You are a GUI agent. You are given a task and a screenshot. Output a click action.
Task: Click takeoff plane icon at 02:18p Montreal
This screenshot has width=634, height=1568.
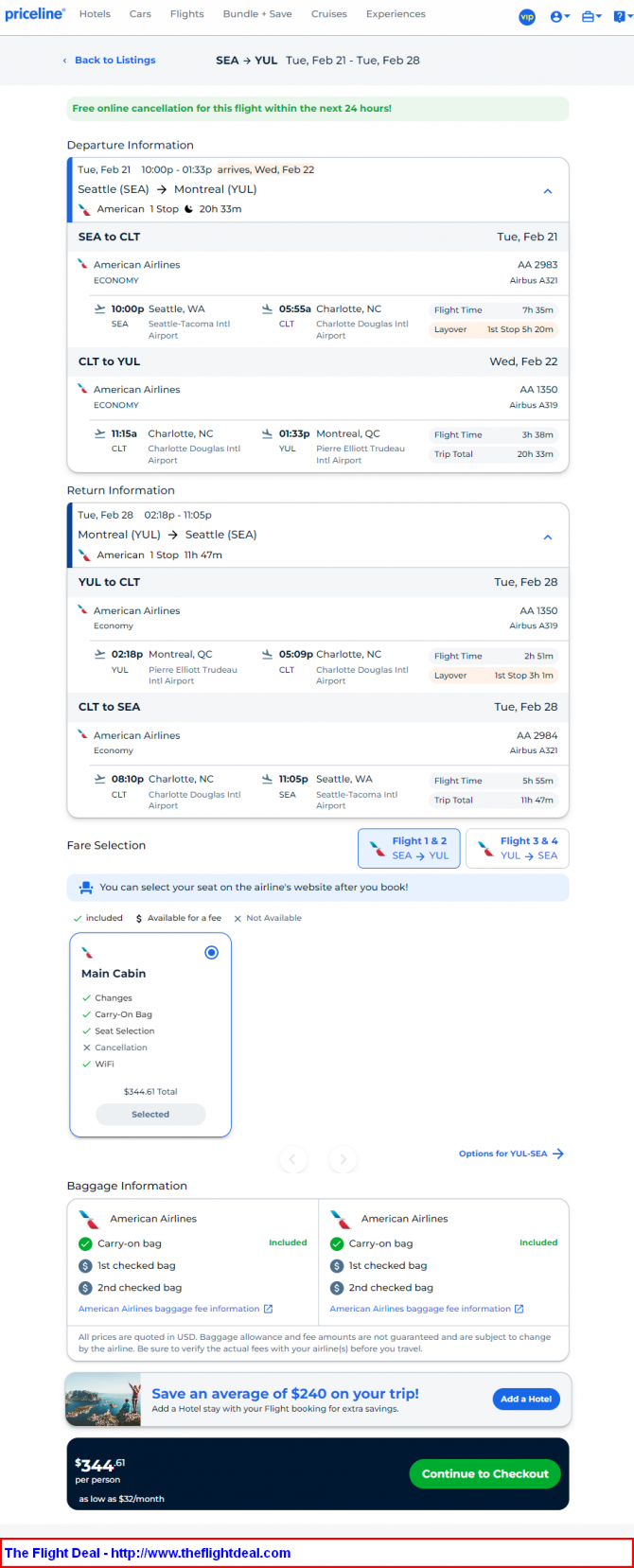[x=100, y=654]
